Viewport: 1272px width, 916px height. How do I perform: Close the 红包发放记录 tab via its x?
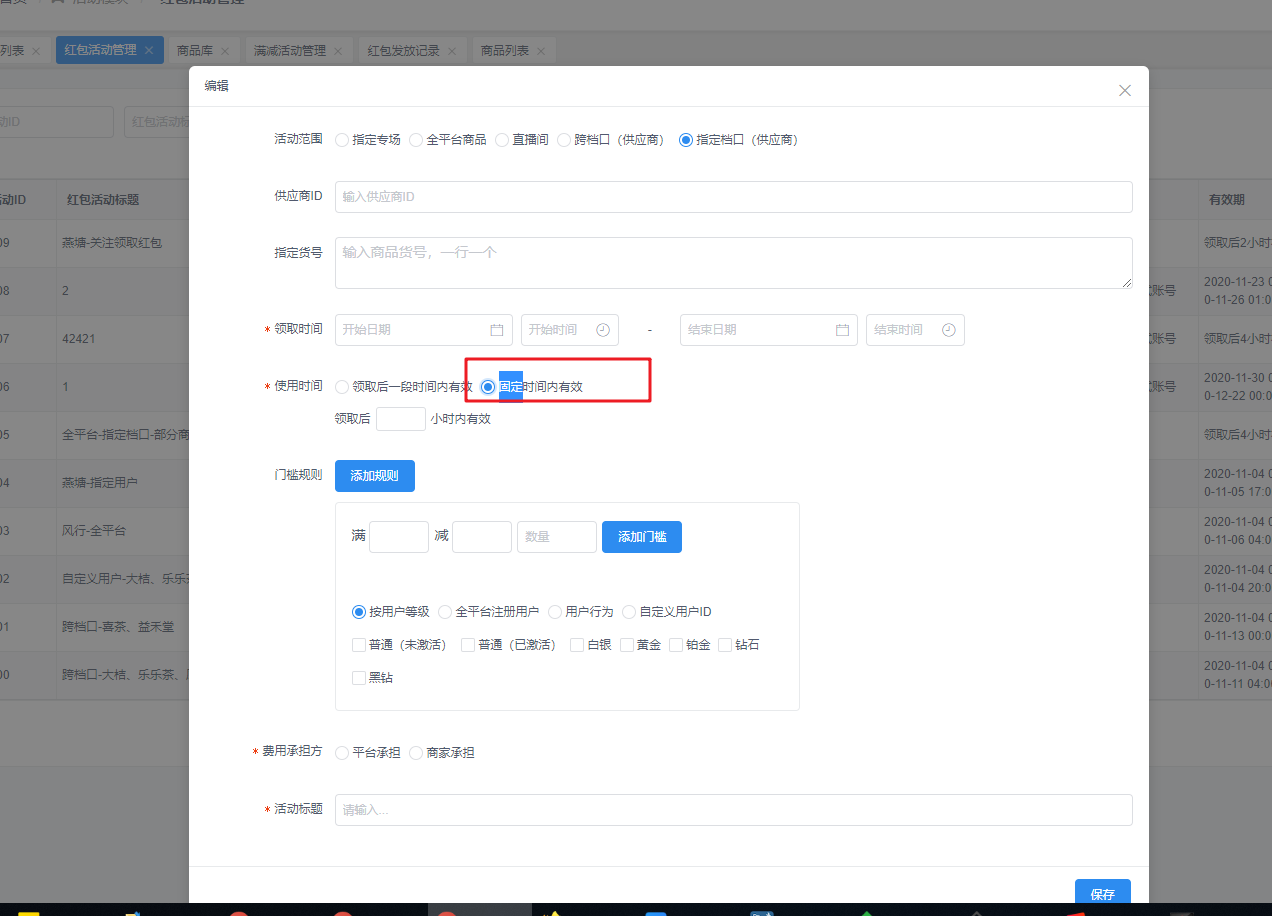pyautogui.click(x=452, y=51)
